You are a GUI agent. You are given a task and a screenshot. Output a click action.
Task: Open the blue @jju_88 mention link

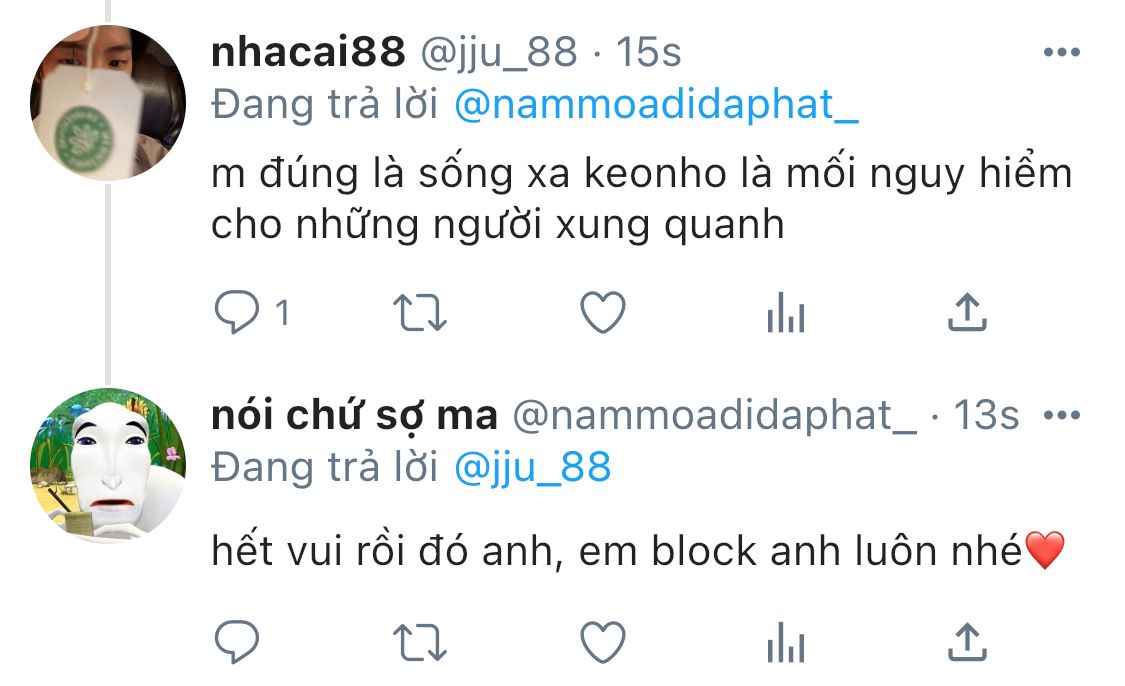pyautogui.click(x=532, y=468)
